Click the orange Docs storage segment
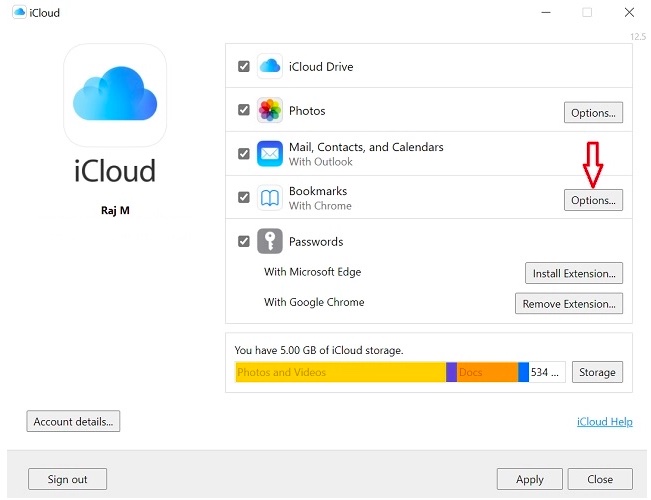 point(487,372)
